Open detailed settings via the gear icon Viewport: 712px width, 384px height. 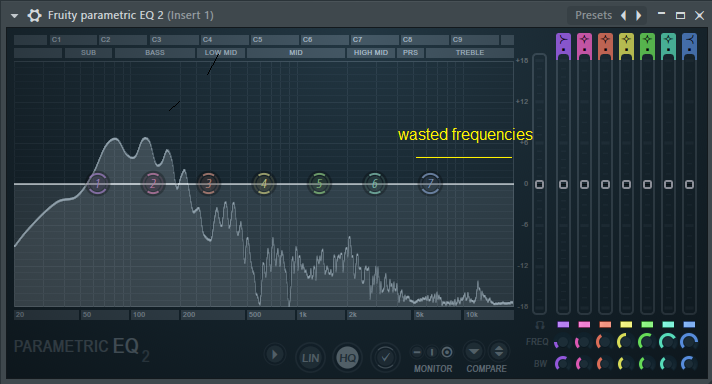click(x=34, y=15)
